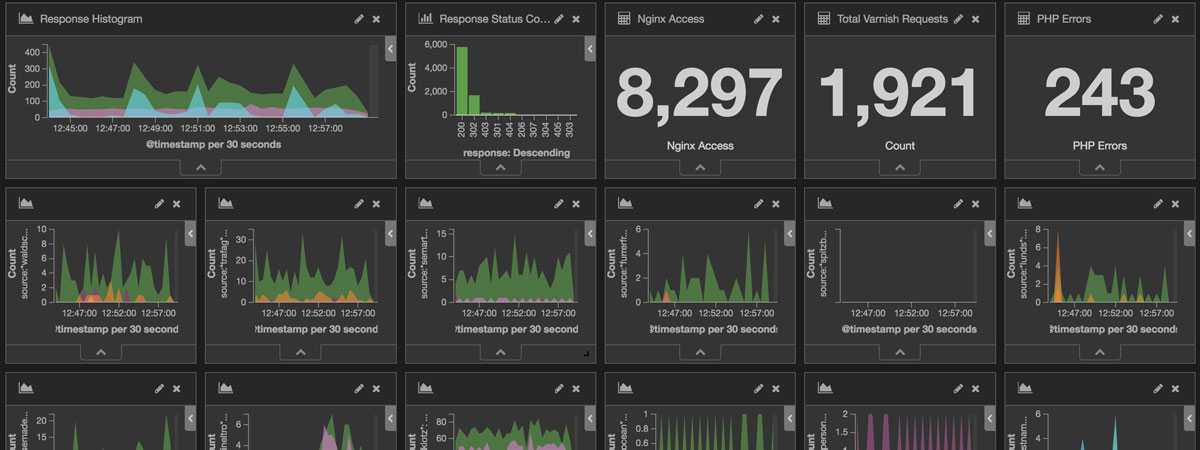
Task: Expand the spy panel under waldsc chart
Action: point(101,352)
